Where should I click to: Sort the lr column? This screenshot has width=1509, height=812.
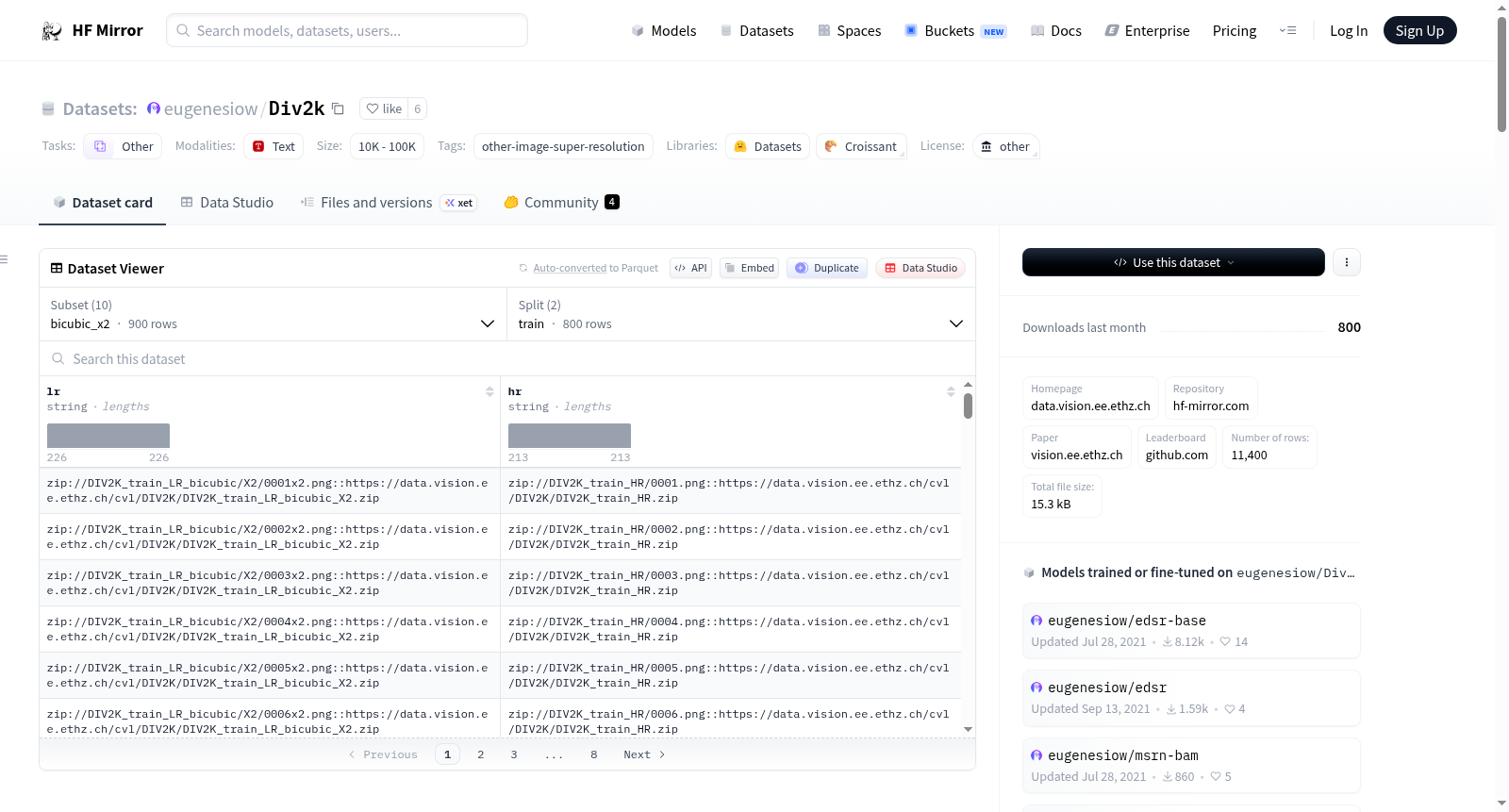pyautogui.click(x=489, y=391)
